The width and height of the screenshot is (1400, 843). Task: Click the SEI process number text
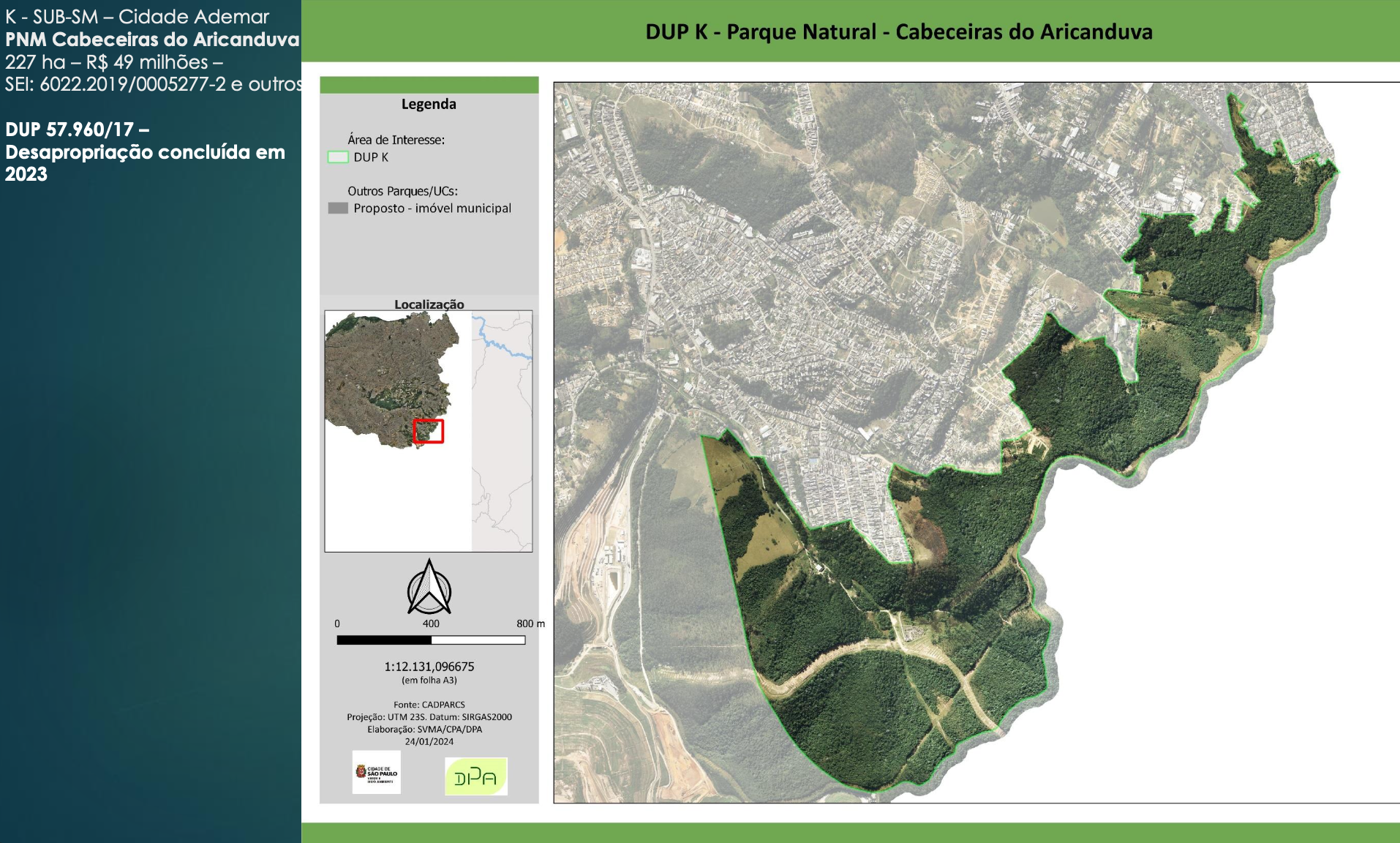152,85
